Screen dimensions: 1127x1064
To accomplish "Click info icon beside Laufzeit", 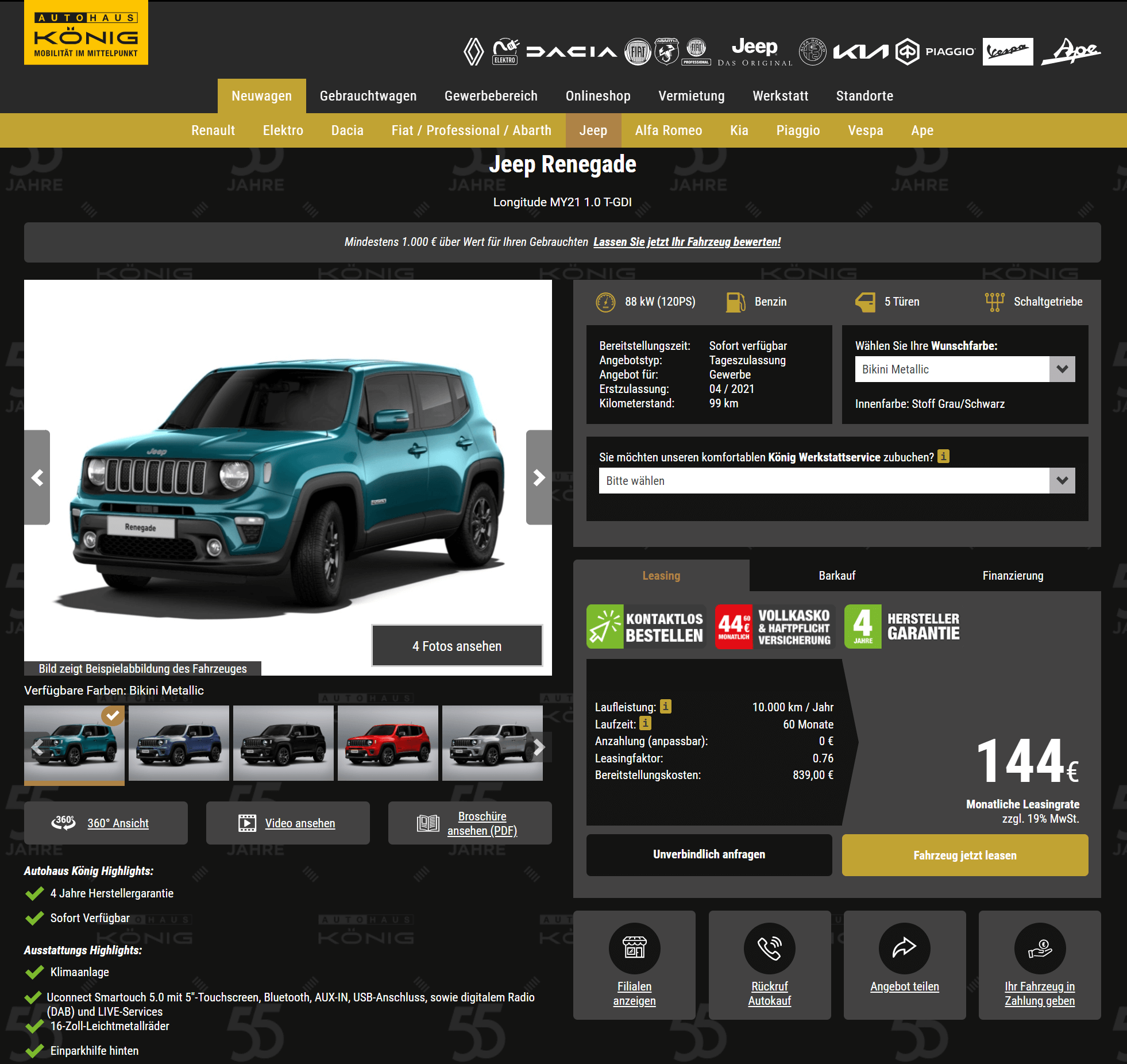I will tap(646, 723).
